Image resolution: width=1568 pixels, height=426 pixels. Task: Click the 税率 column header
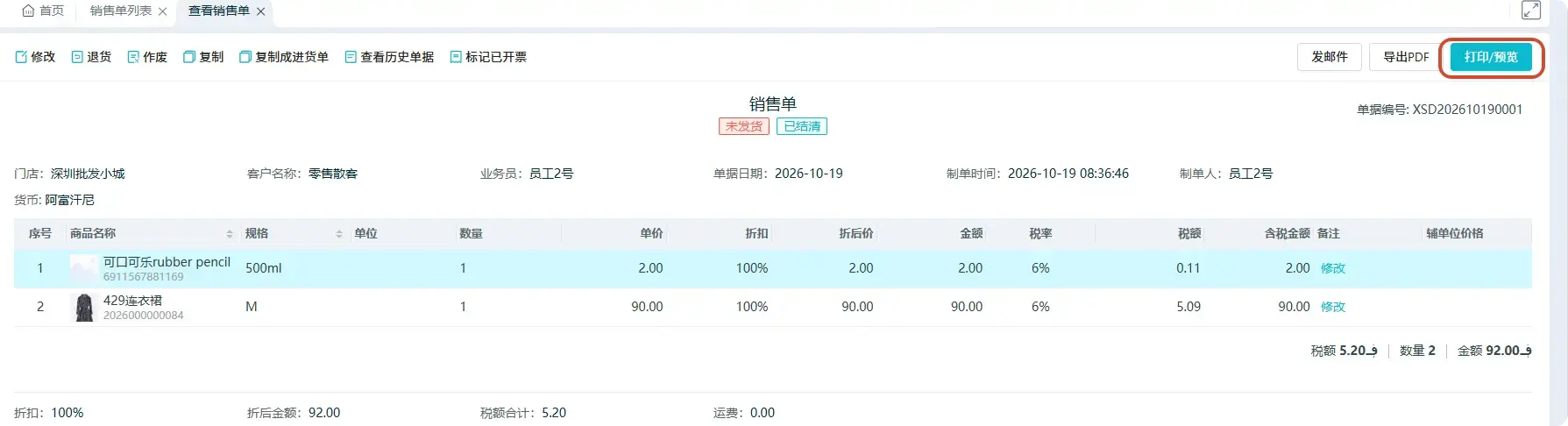pos(1040,233)
